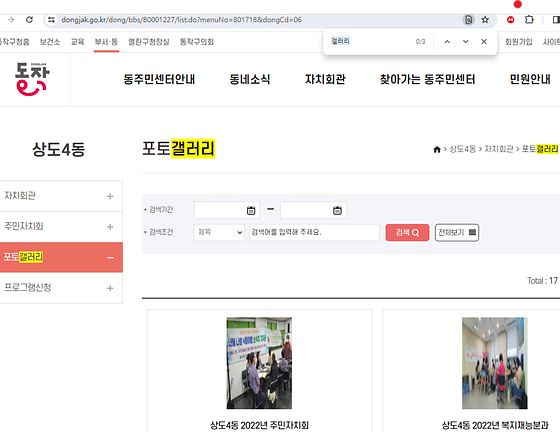The height and width of the screenshot is (432, 560).
Task: Select the 교육 top tab
Action: (78, 42)
